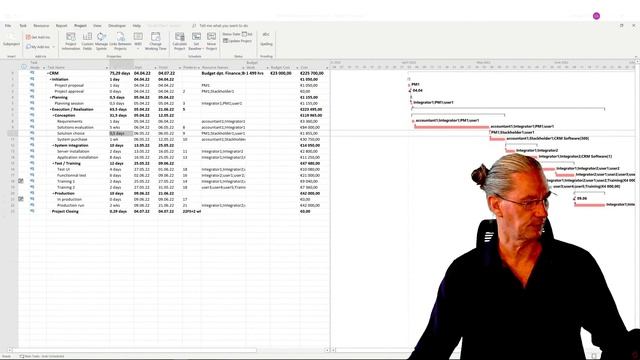Select the Solution choice duration cell
Screen dimensions: 640x360
pyautogui.click(x=121, y=133)
